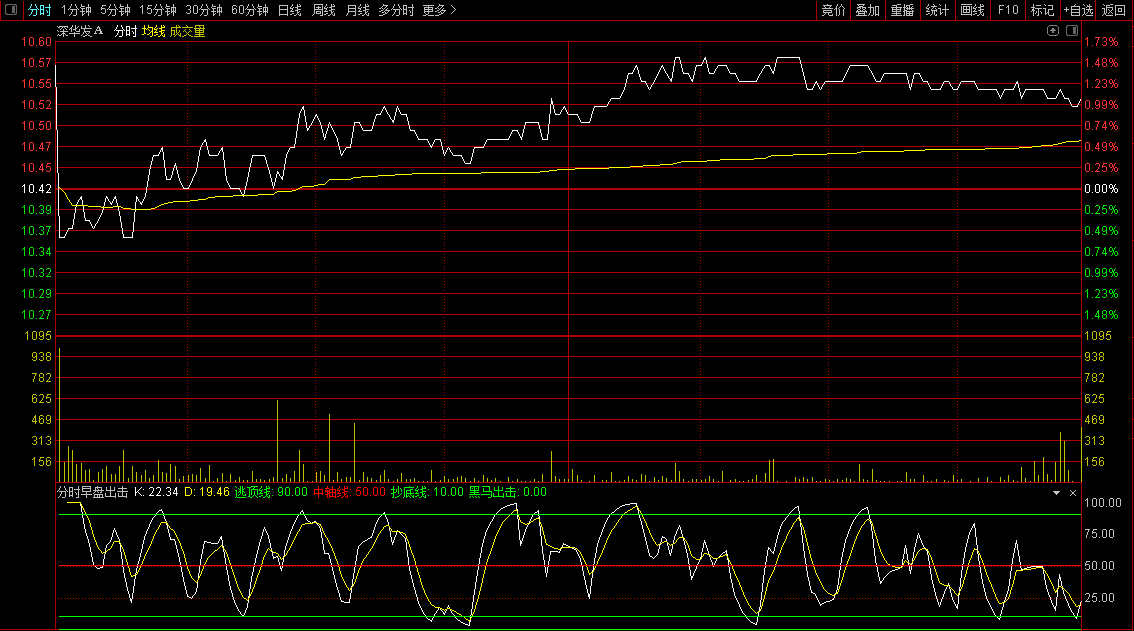Click the stock name 深华发A

click(x=80, y=31)
